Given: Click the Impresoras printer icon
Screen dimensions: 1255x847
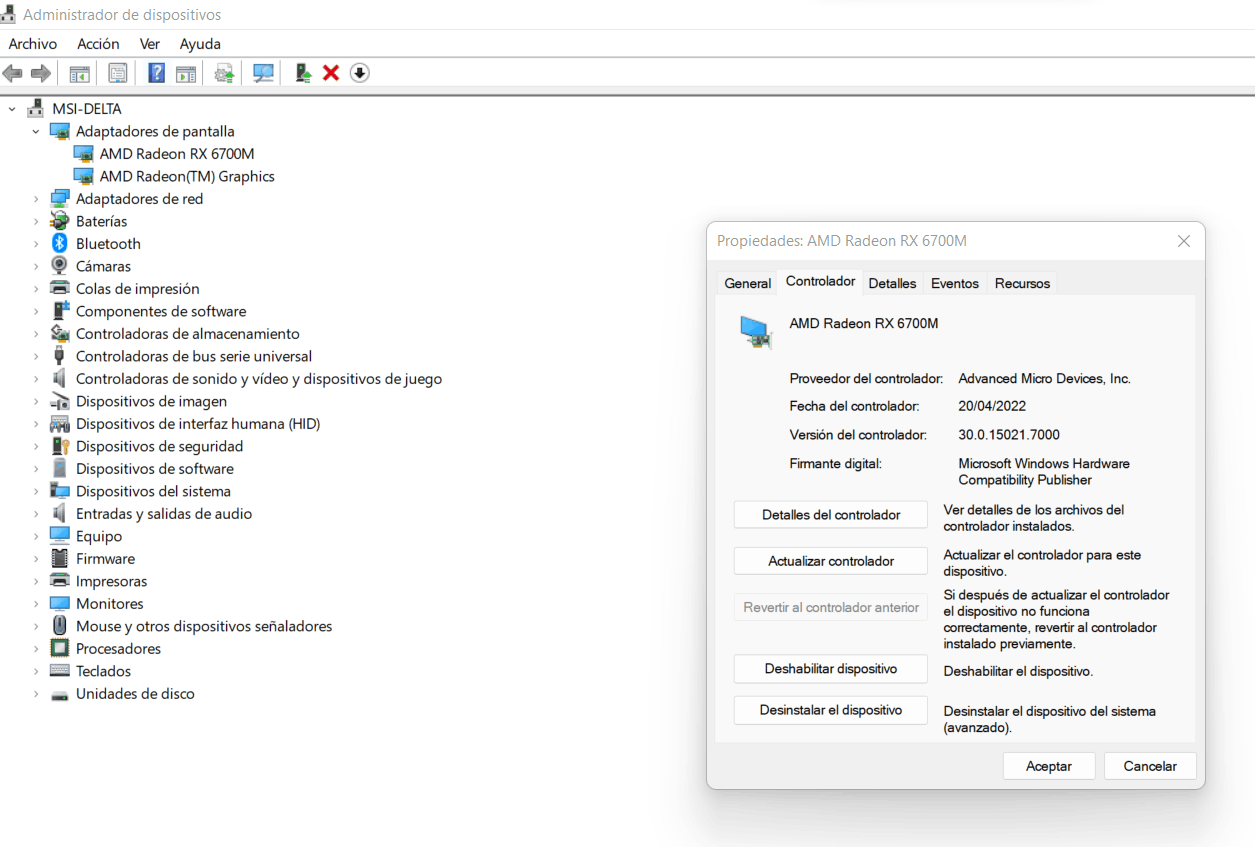Looking at the screenshot, I should click(x=60, y=581).
